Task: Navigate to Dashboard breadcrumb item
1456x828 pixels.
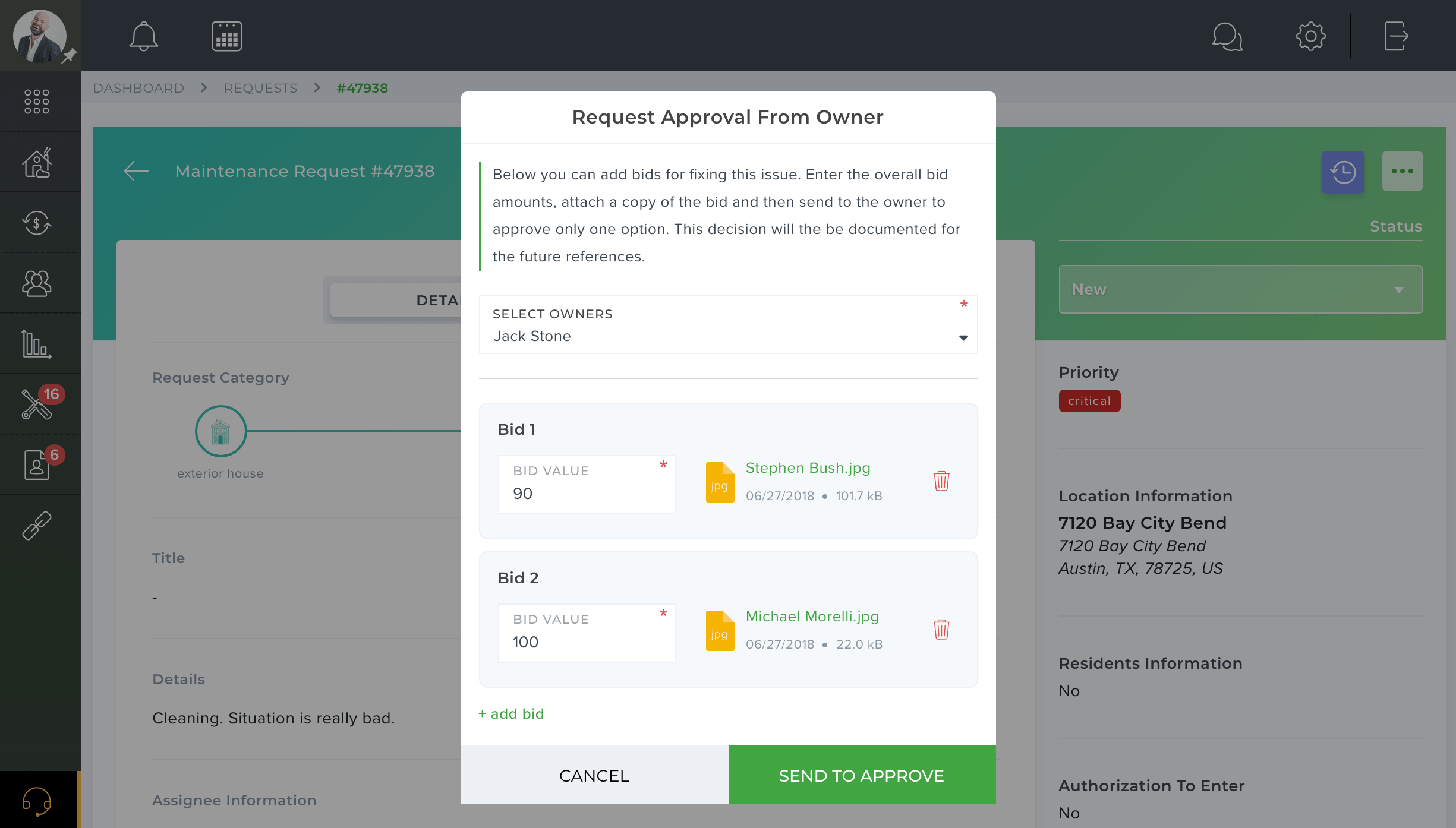Action: (139, 88)
